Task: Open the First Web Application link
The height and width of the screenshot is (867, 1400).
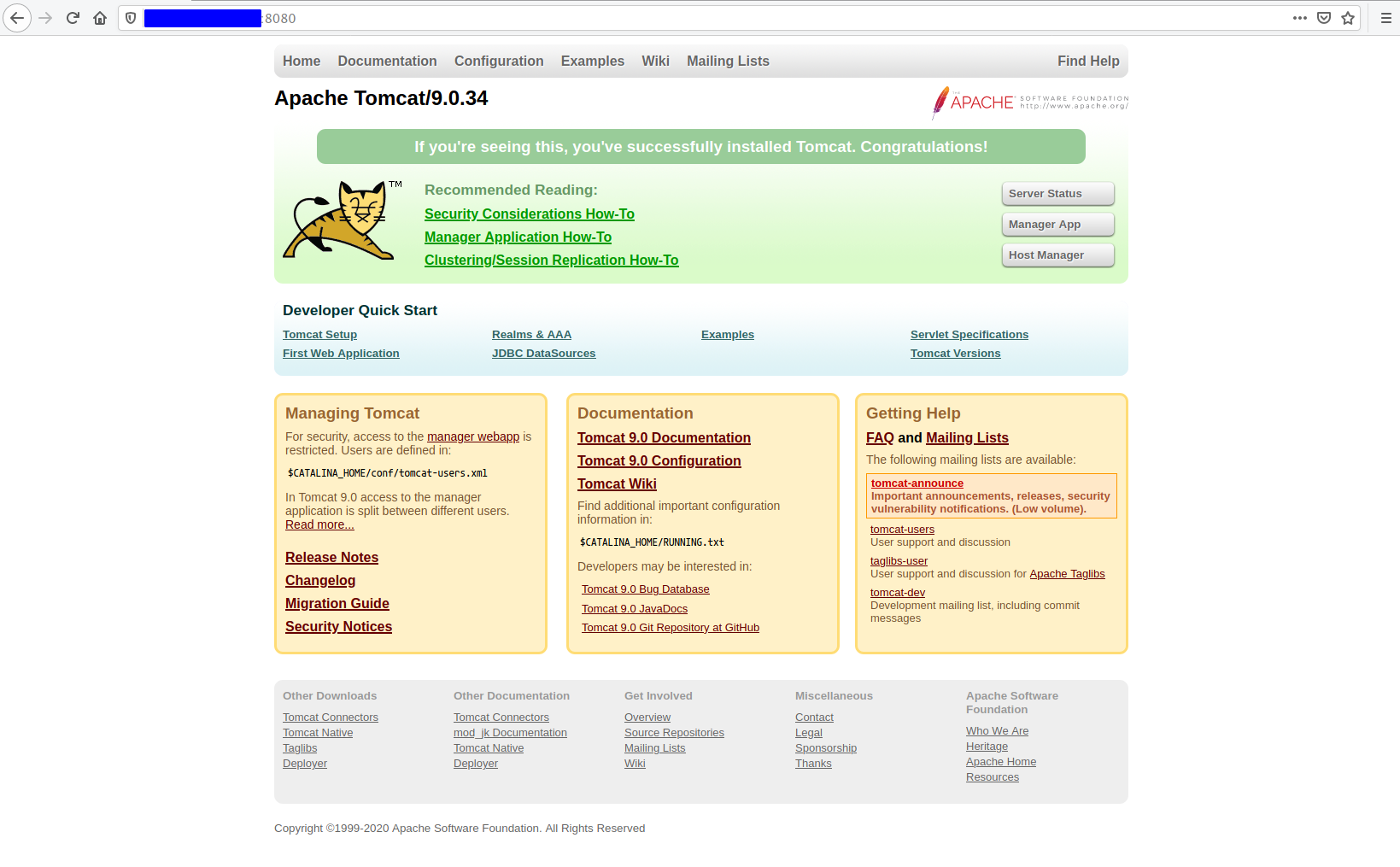Action: click(341, 354)
